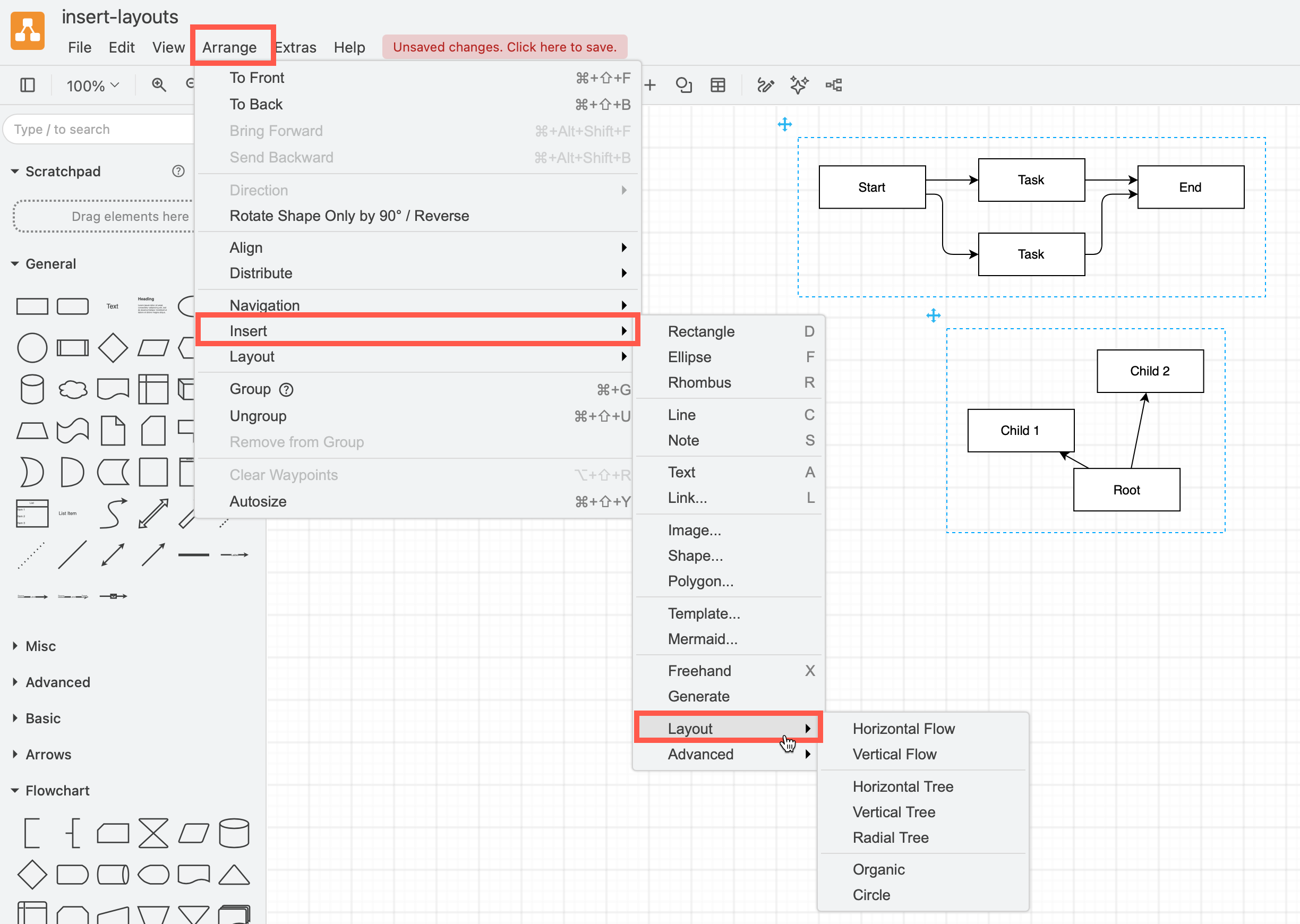Click the zoom in magnifier icon
Screen dimensions: 1300x924
pos(159,85)
